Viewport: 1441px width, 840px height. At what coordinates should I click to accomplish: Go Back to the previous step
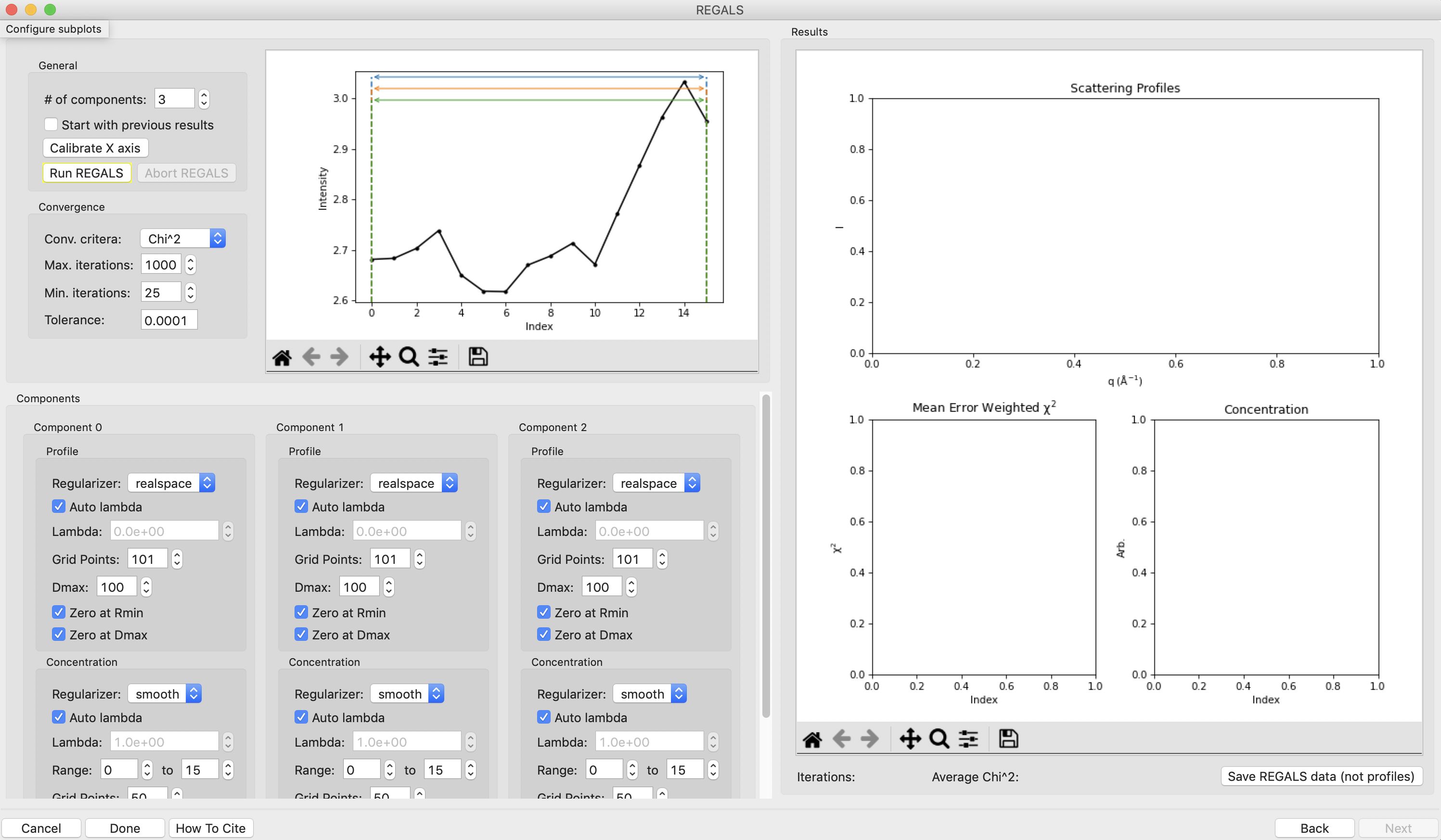click(x=1314, y=828)
